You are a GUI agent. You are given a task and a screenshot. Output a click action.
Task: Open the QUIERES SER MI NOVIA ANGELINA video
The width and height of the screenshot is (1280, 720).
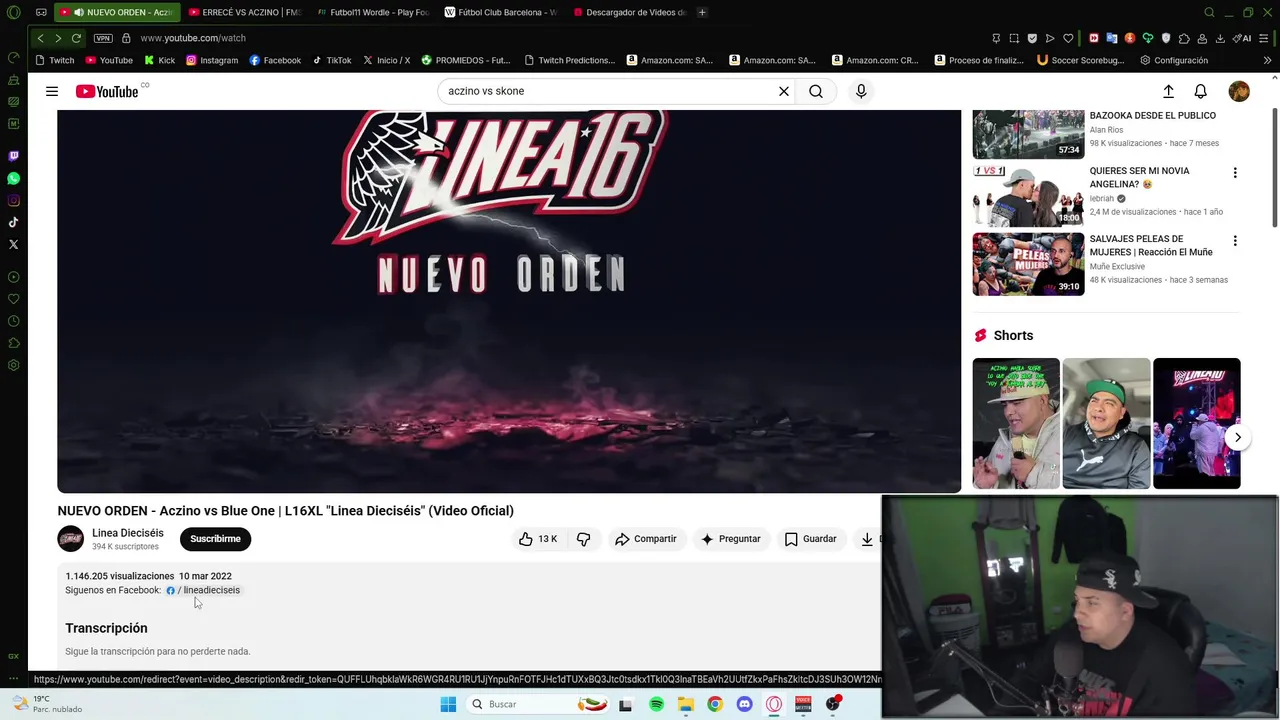[1028, 196]
